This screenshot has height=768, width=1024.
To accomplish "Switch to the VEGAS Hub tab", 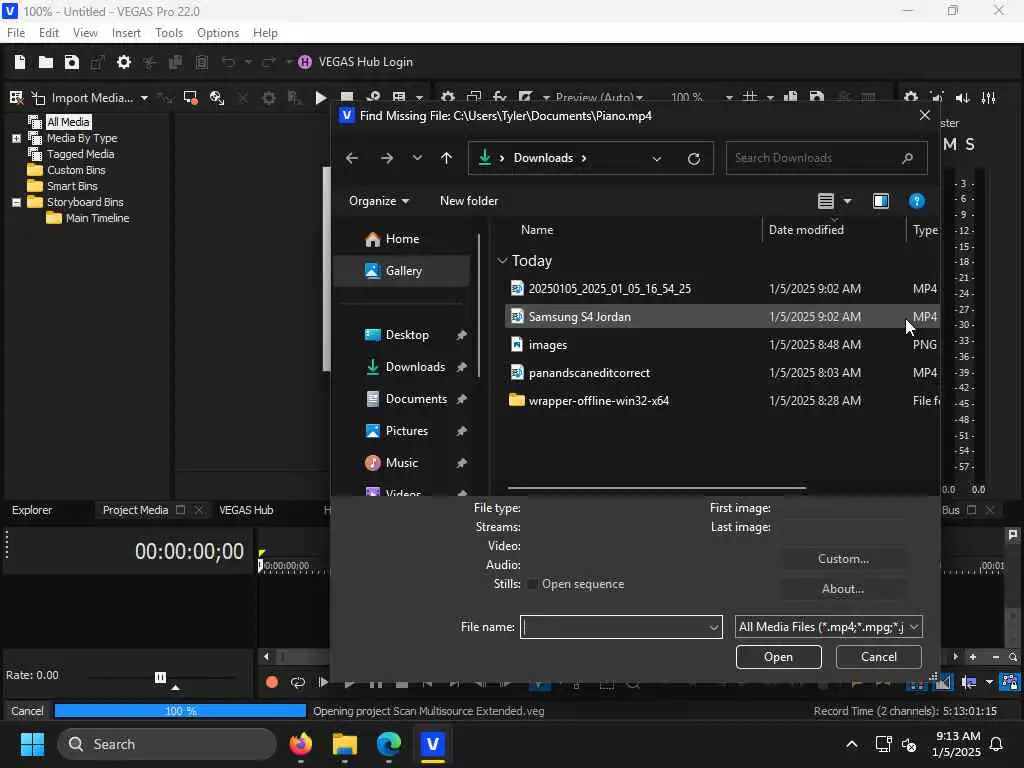I will [x=246, y=510].
